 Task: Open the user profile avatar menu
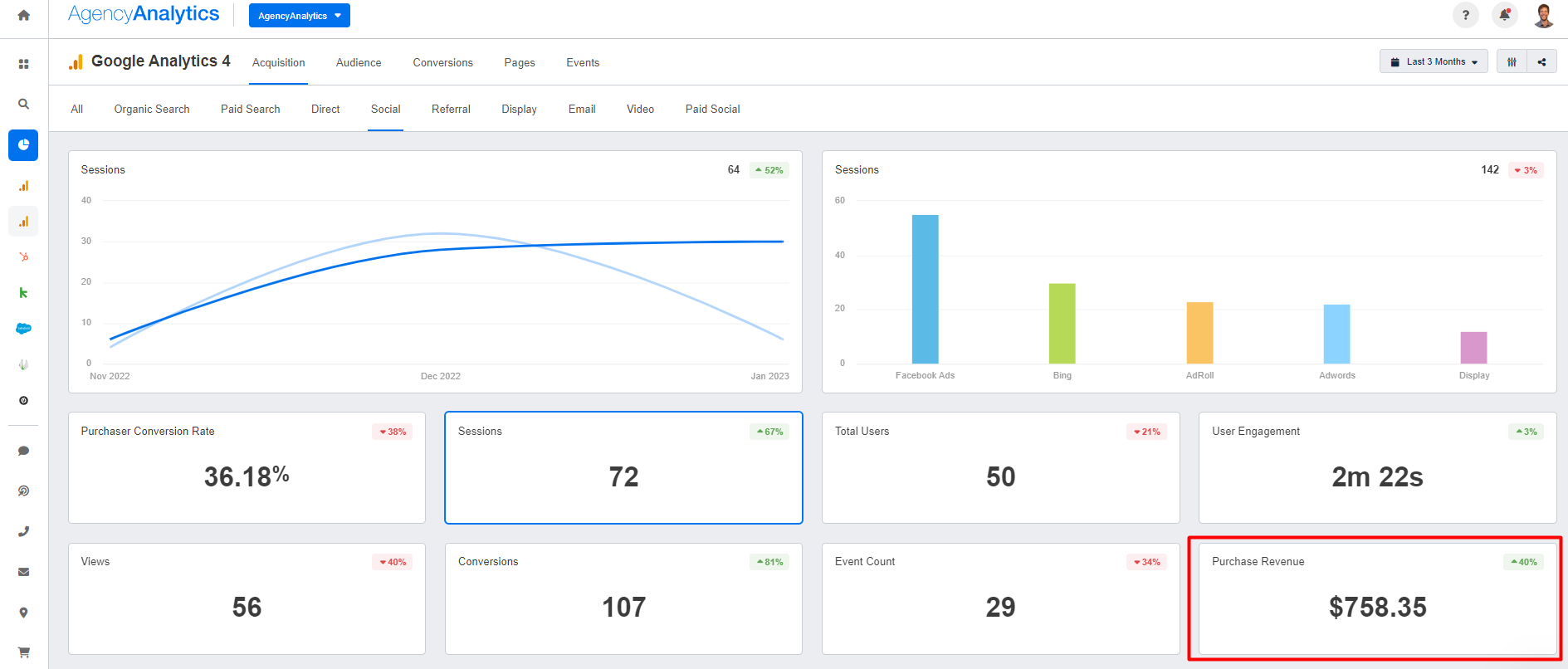(1543, 15)
